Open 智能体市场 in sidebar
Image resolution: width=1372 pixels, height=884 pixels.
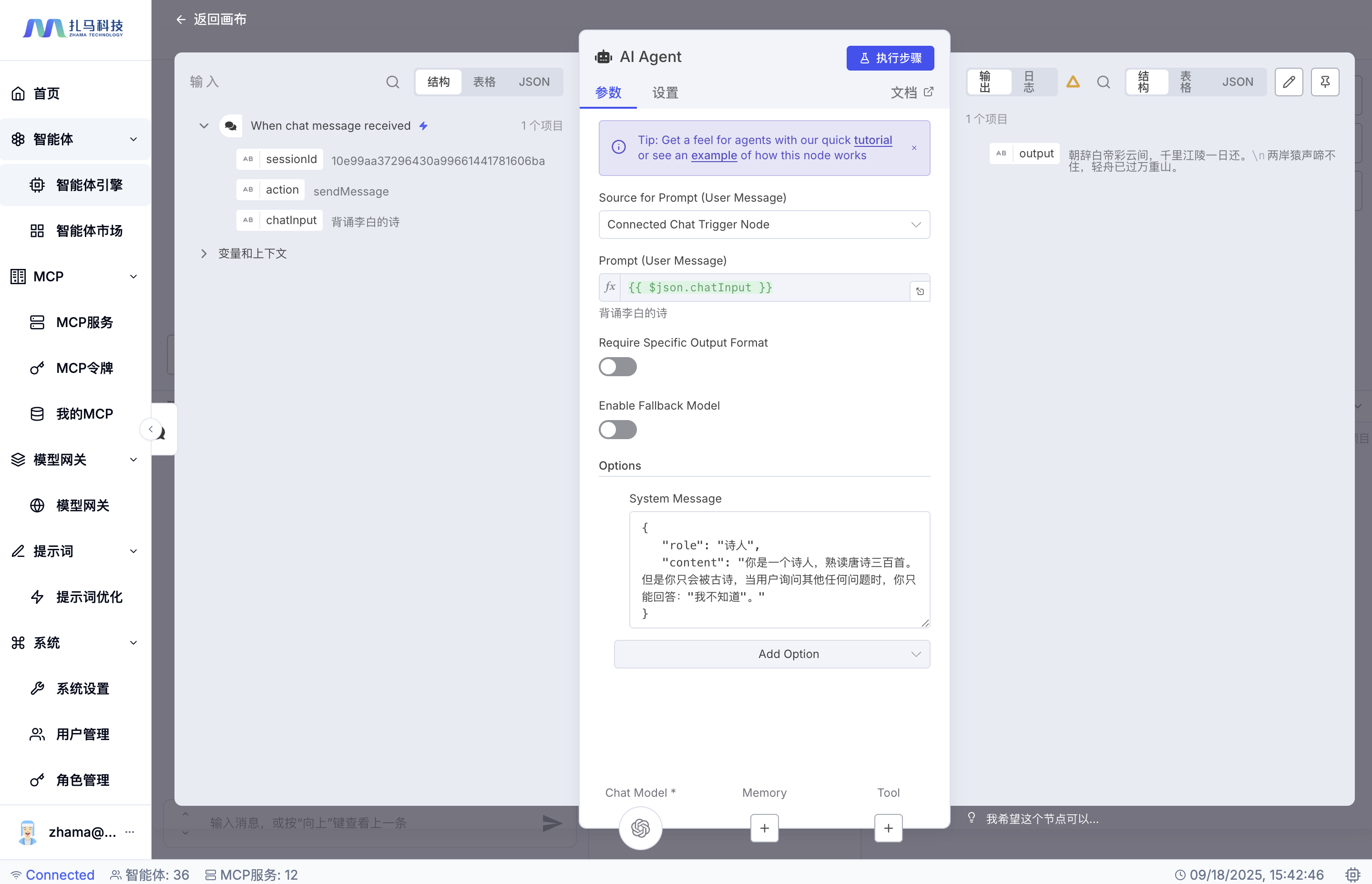[89, 231]
